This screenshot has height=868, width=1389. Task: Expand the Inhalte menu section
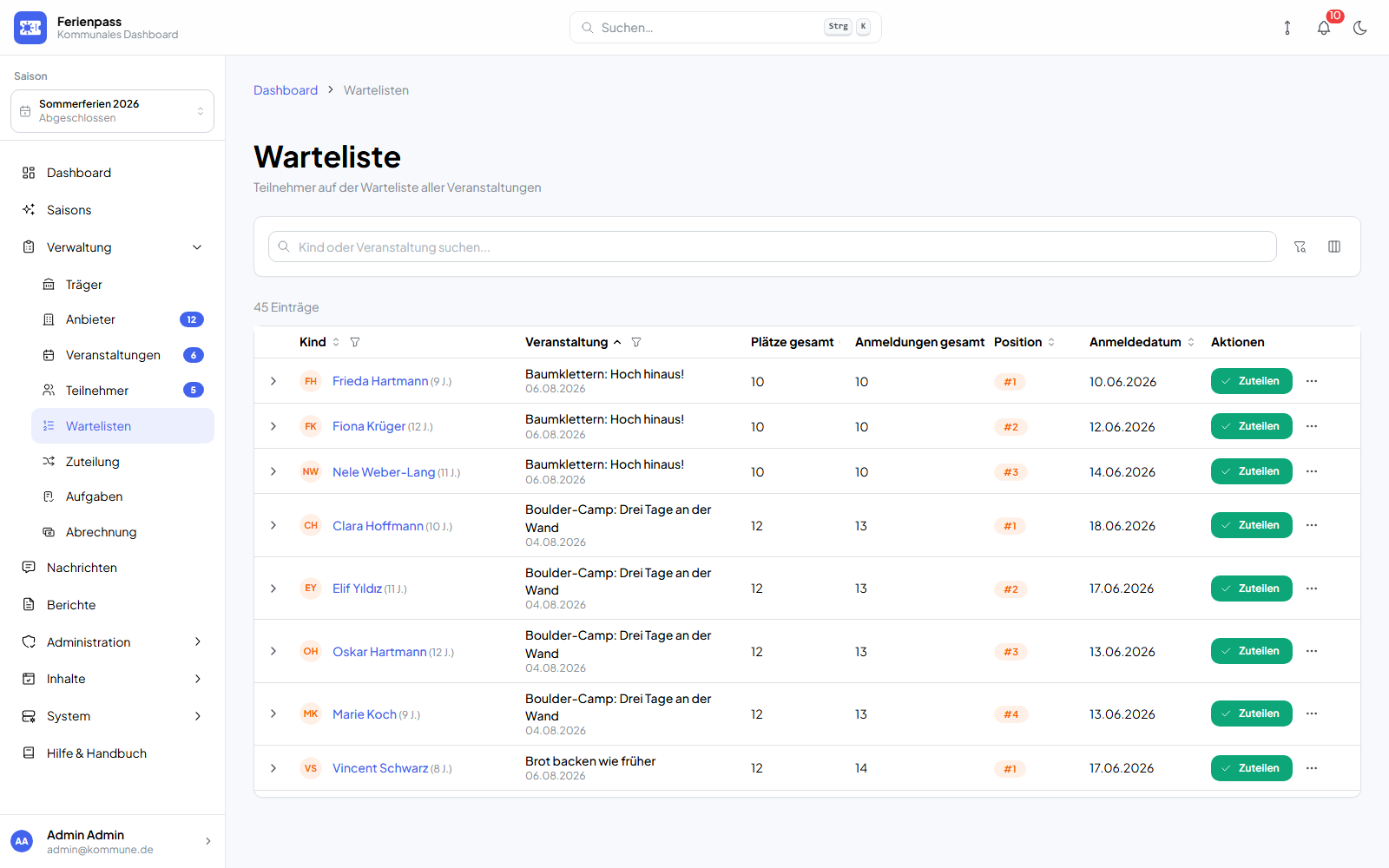[112, 679]
